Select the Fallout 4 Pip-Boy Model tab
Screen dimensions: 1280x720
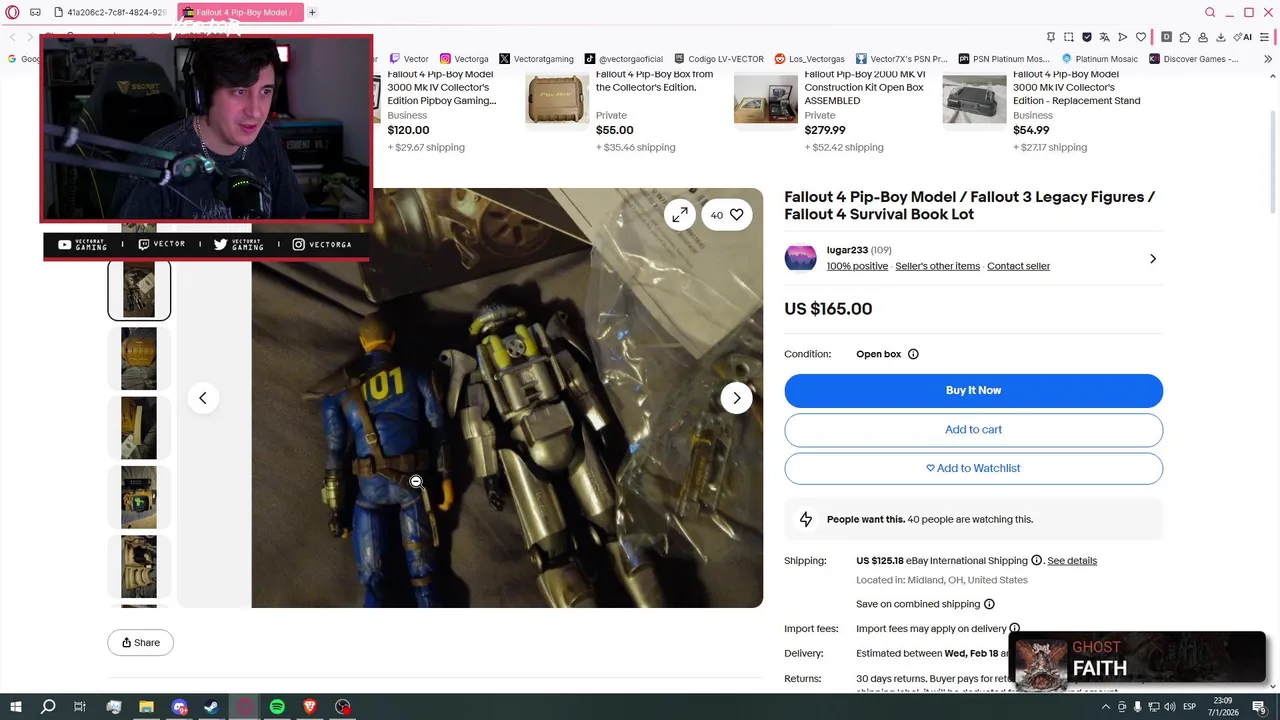point(240,12)
